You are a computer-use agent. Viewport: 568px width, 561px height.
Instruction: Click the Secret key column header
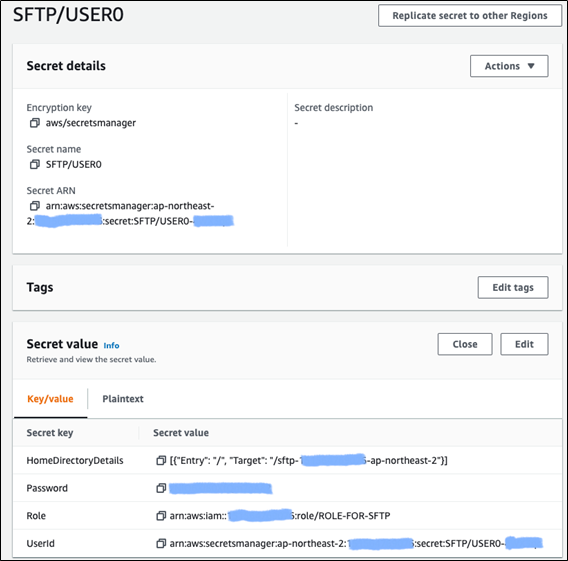coord(50,433)
